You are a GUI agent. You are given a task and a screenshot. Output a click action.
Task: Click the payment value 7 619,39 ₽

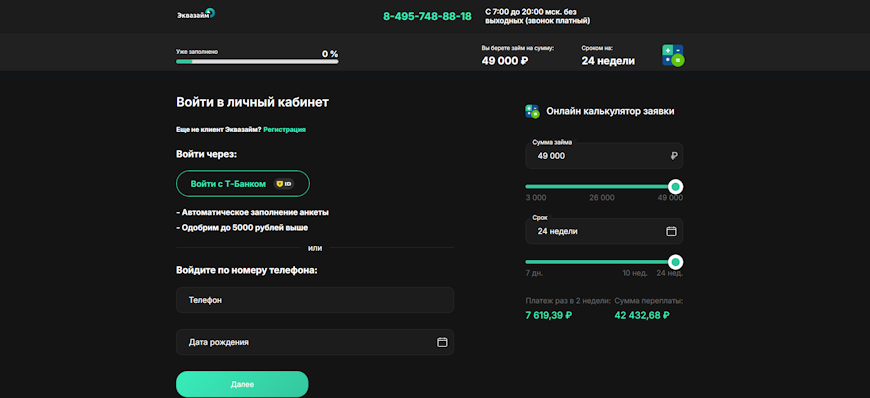[549, 316]
